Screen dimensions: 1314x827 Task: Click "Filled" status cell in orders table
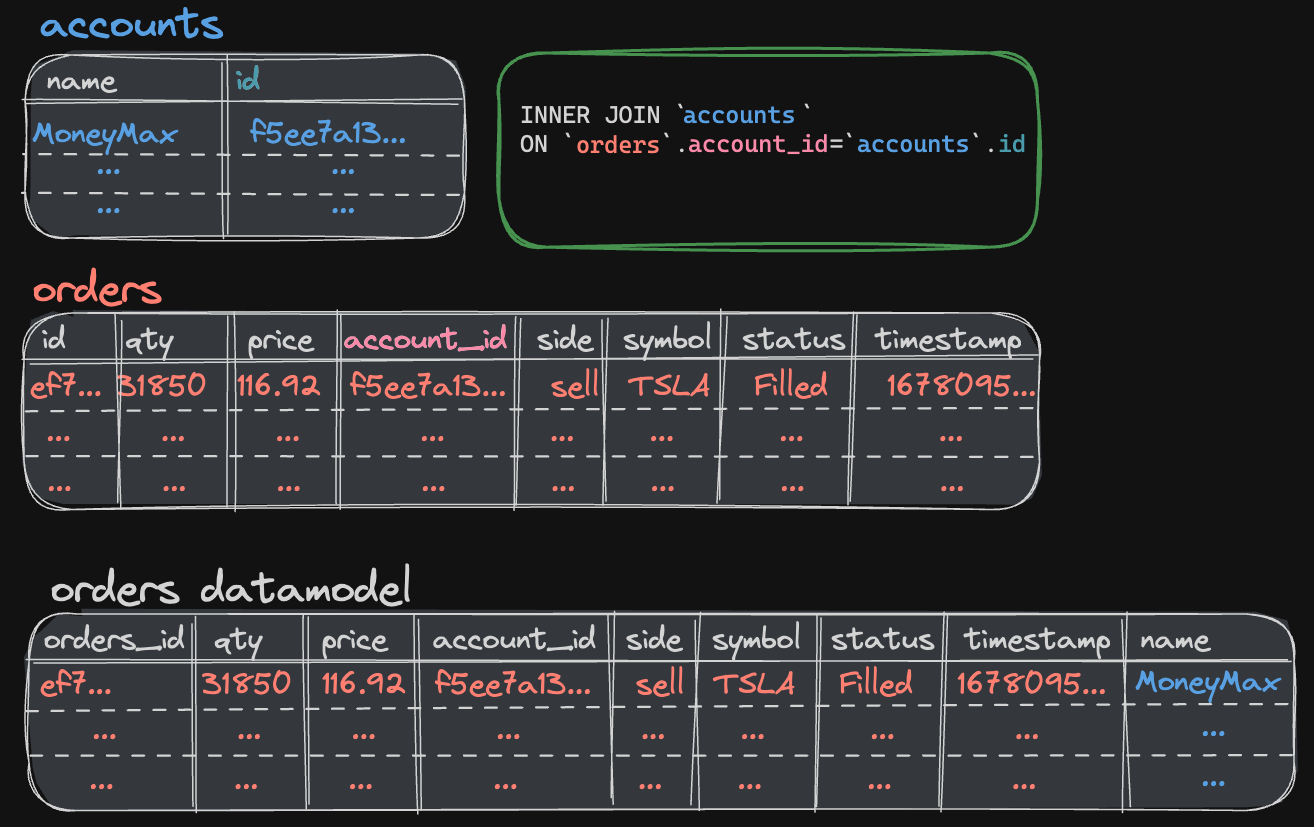[790, 386]
